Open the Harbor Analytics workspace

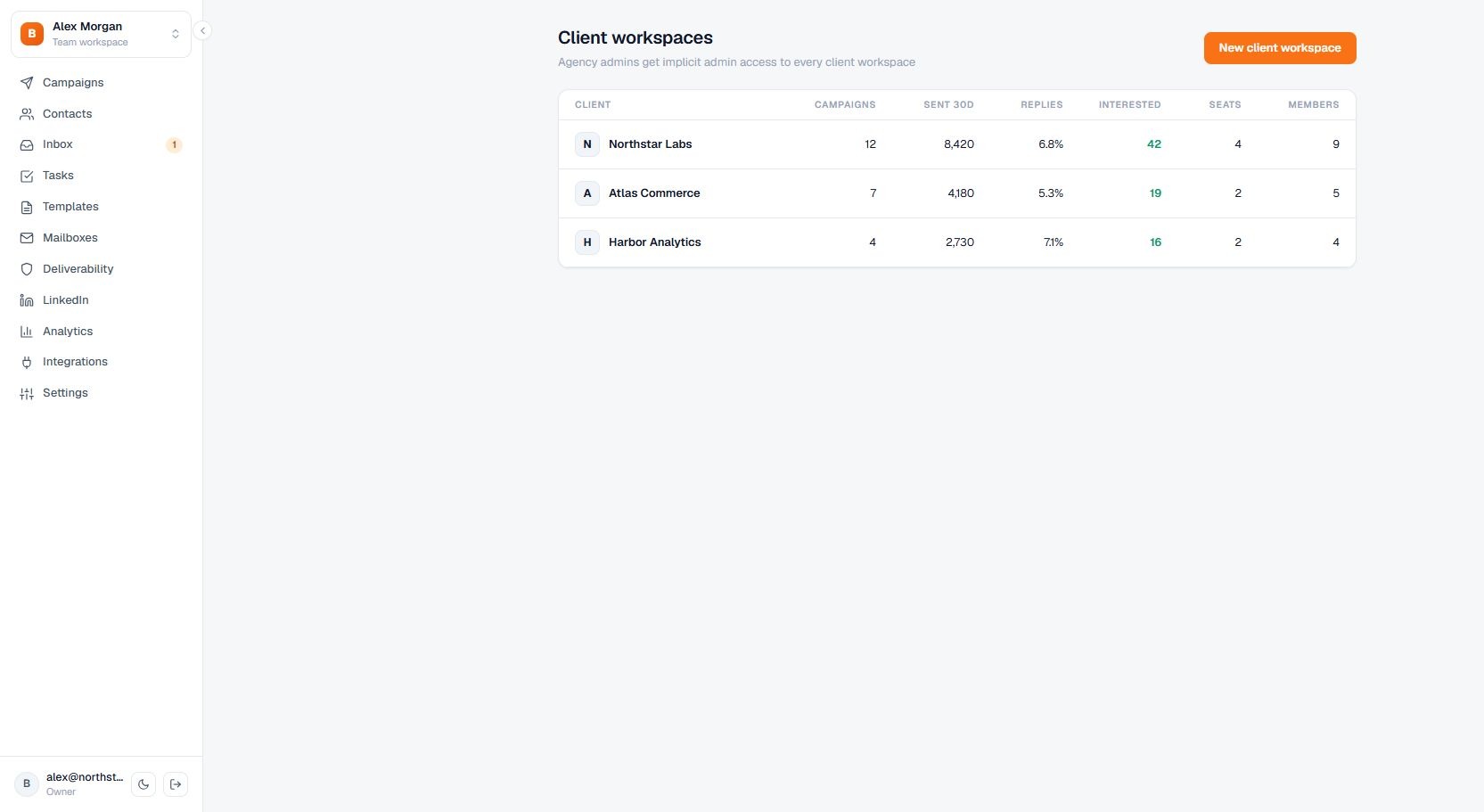pyautogui.click(x=655, y=242)
